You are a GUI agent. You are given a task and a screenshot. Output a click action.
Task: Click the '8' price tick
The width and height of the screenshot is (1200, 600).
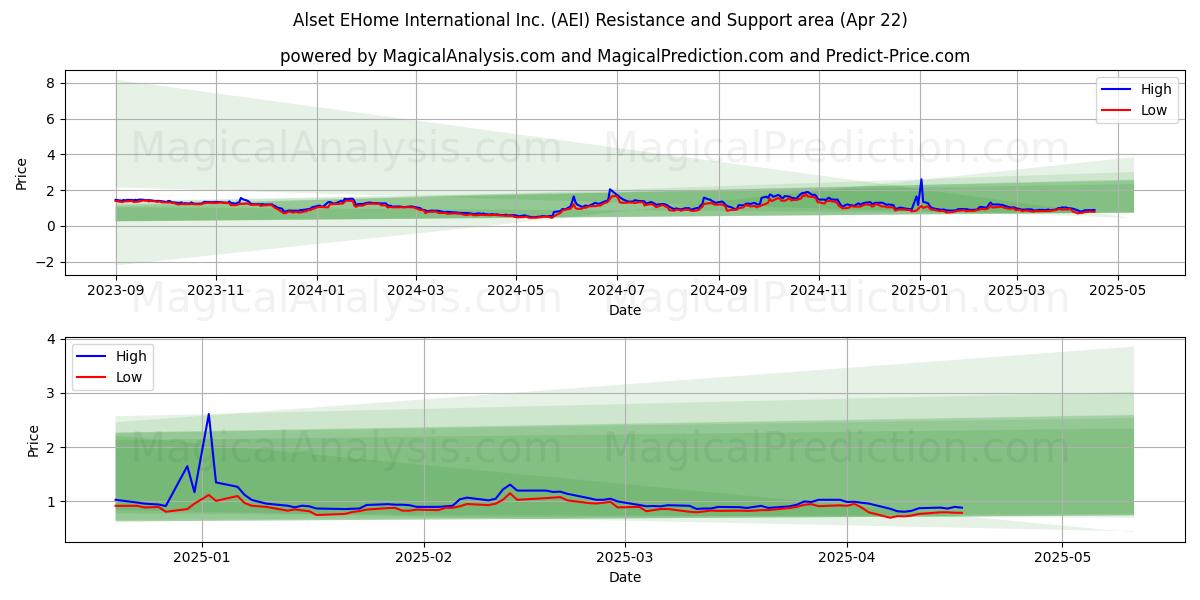pos(49,83)
